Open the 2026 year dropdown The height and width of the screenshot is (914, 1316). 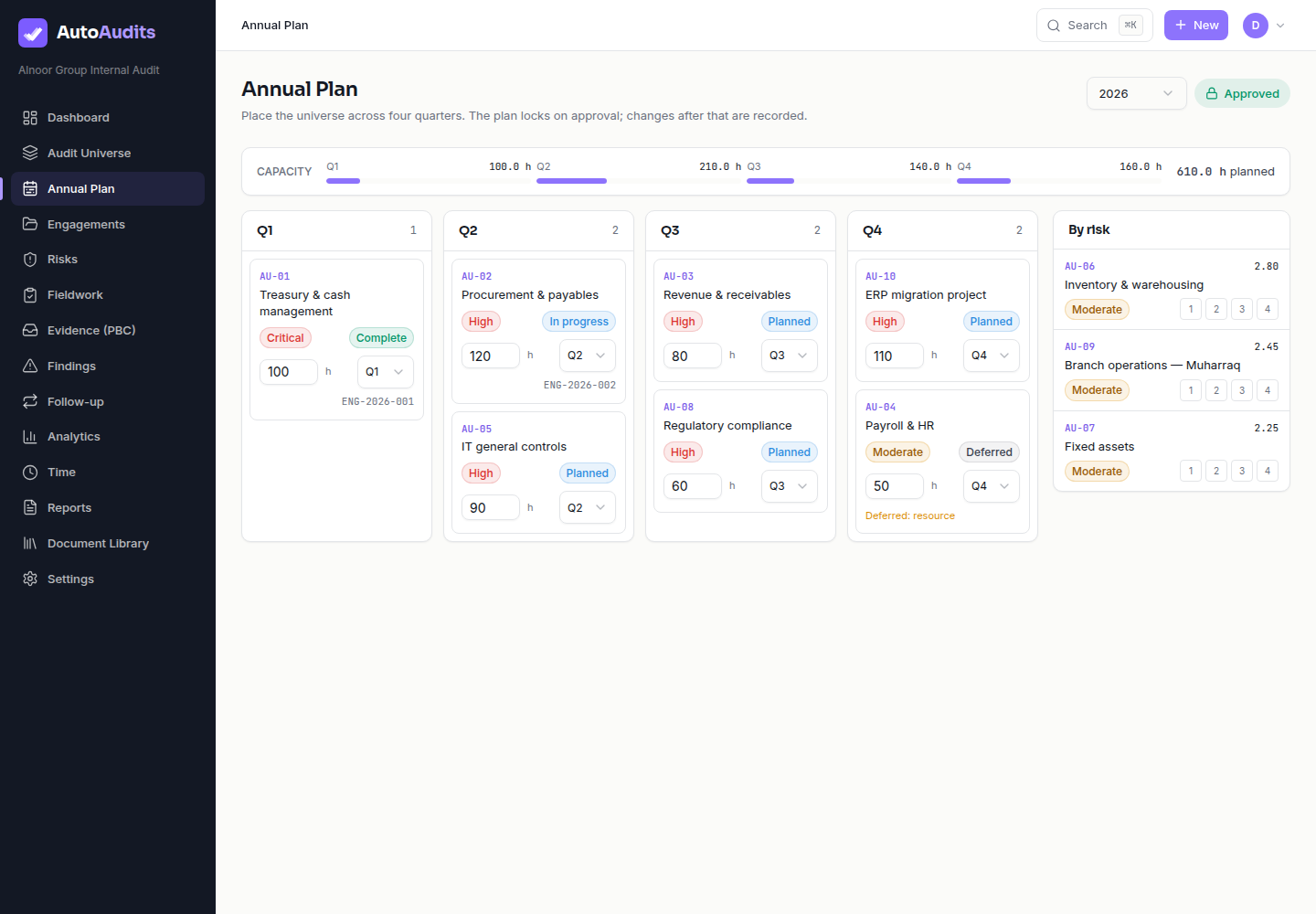(1136, 93)
